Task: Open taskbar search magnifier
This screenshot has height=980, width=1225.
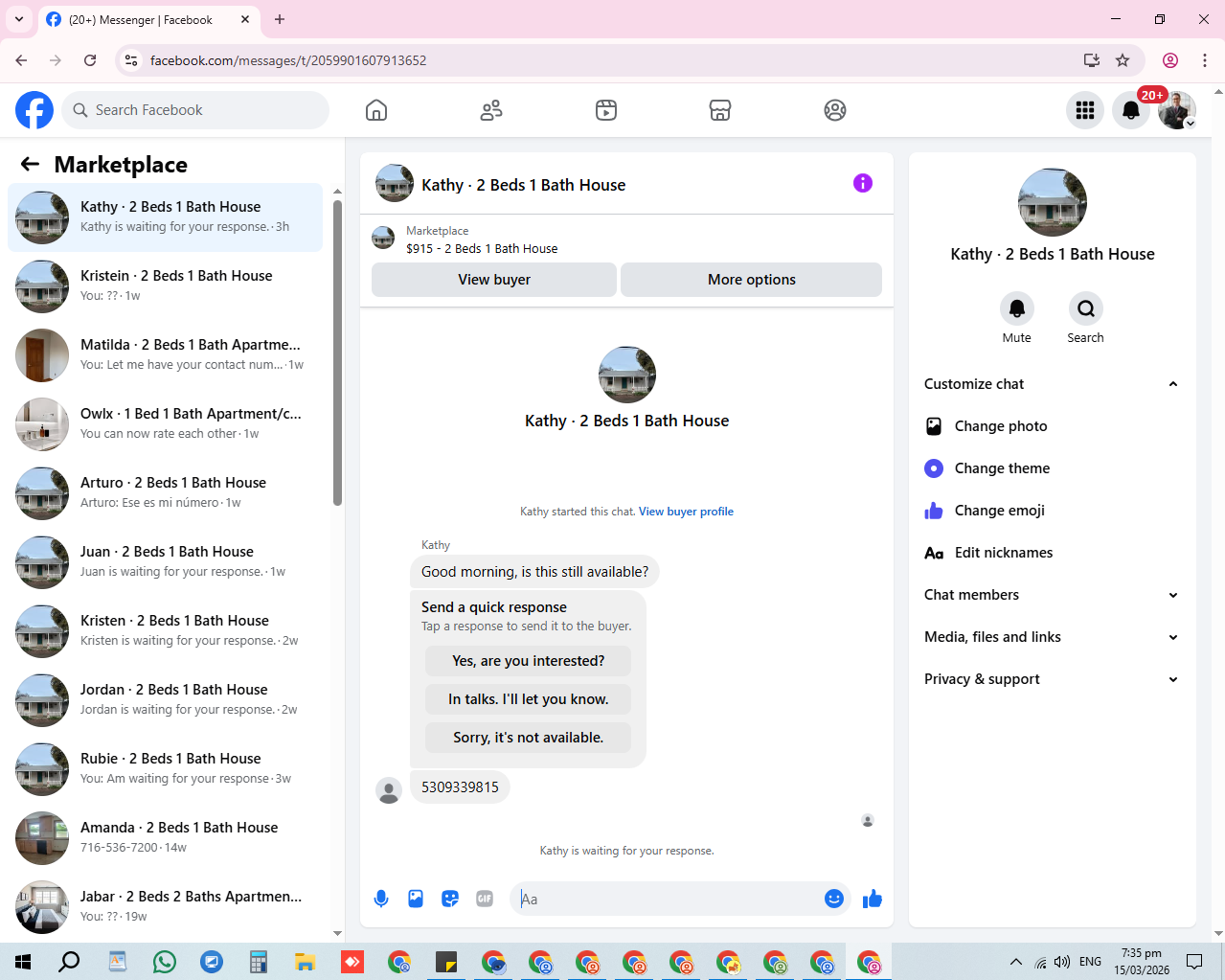Action: click(x=69, y=962)
